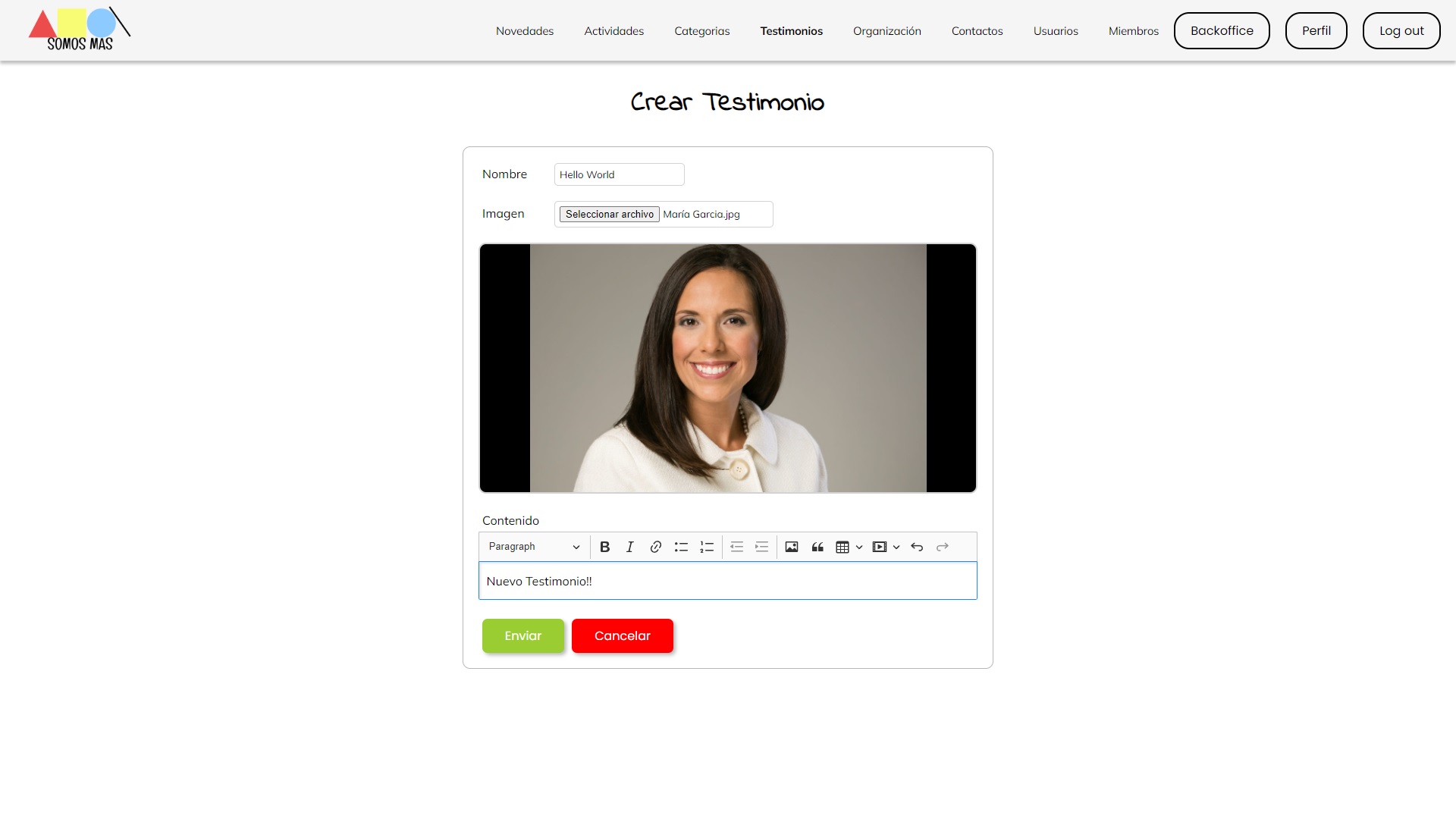Toggle italic formatting in editor

629,547
